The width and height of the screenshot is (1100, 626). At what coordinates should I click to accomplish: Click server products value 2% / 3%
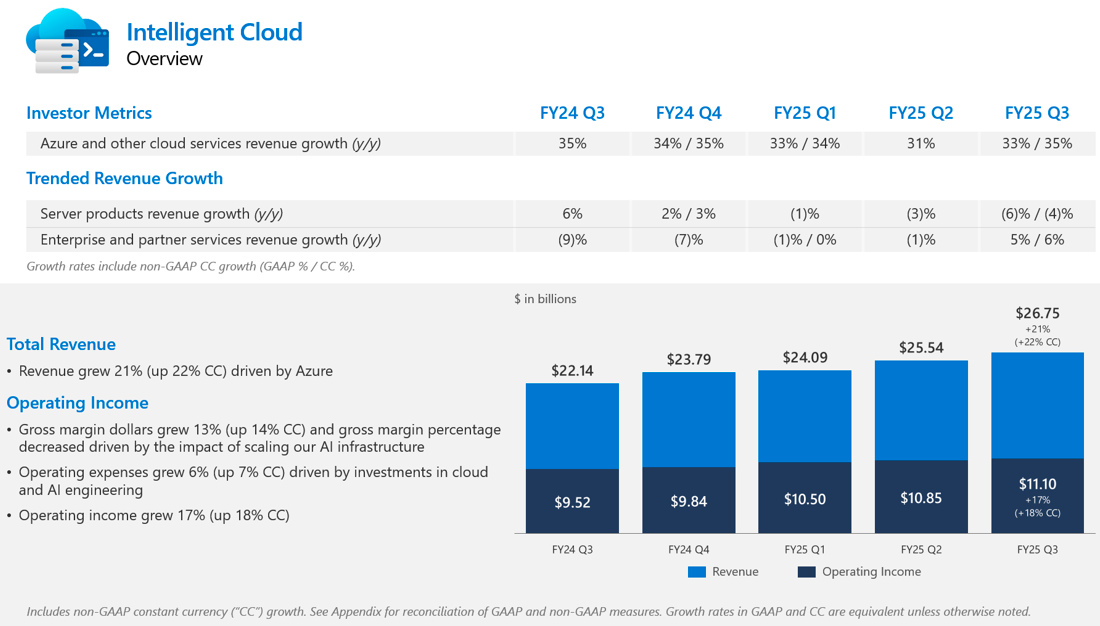[x=688, y=214]
